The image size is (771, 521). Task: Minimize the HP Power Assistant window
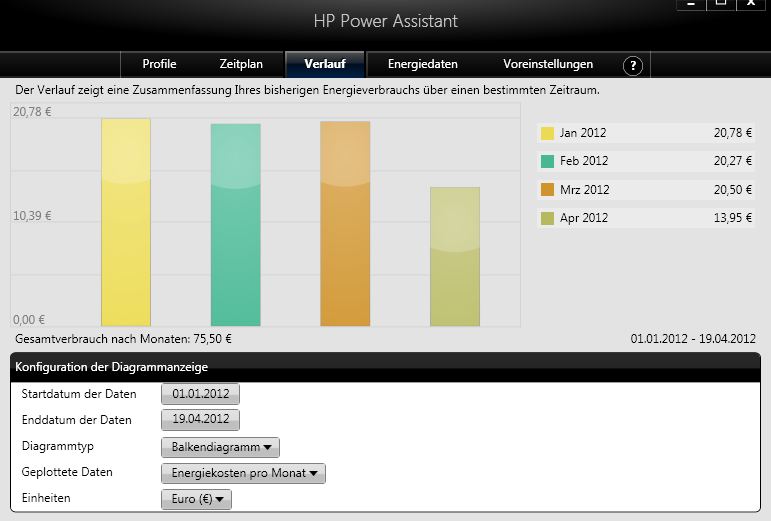[x=691, y=4]
